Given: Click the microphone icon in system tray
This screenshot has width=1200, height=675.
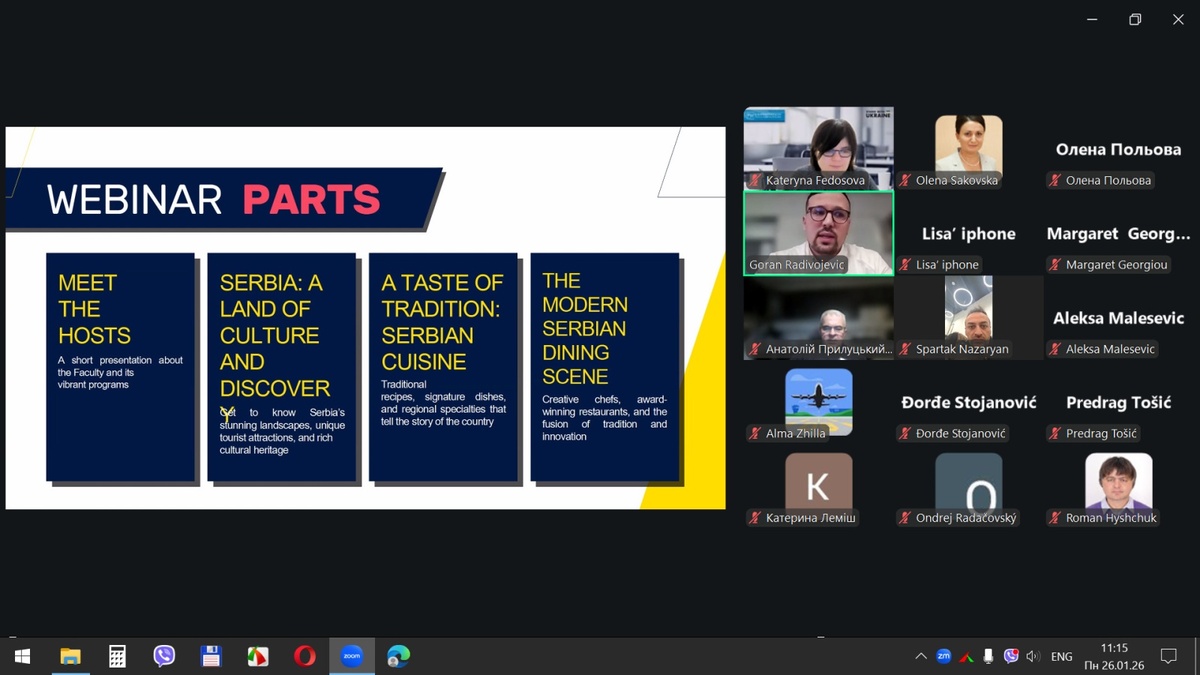Looking at the screenshot, I should (x=988, y=656).
